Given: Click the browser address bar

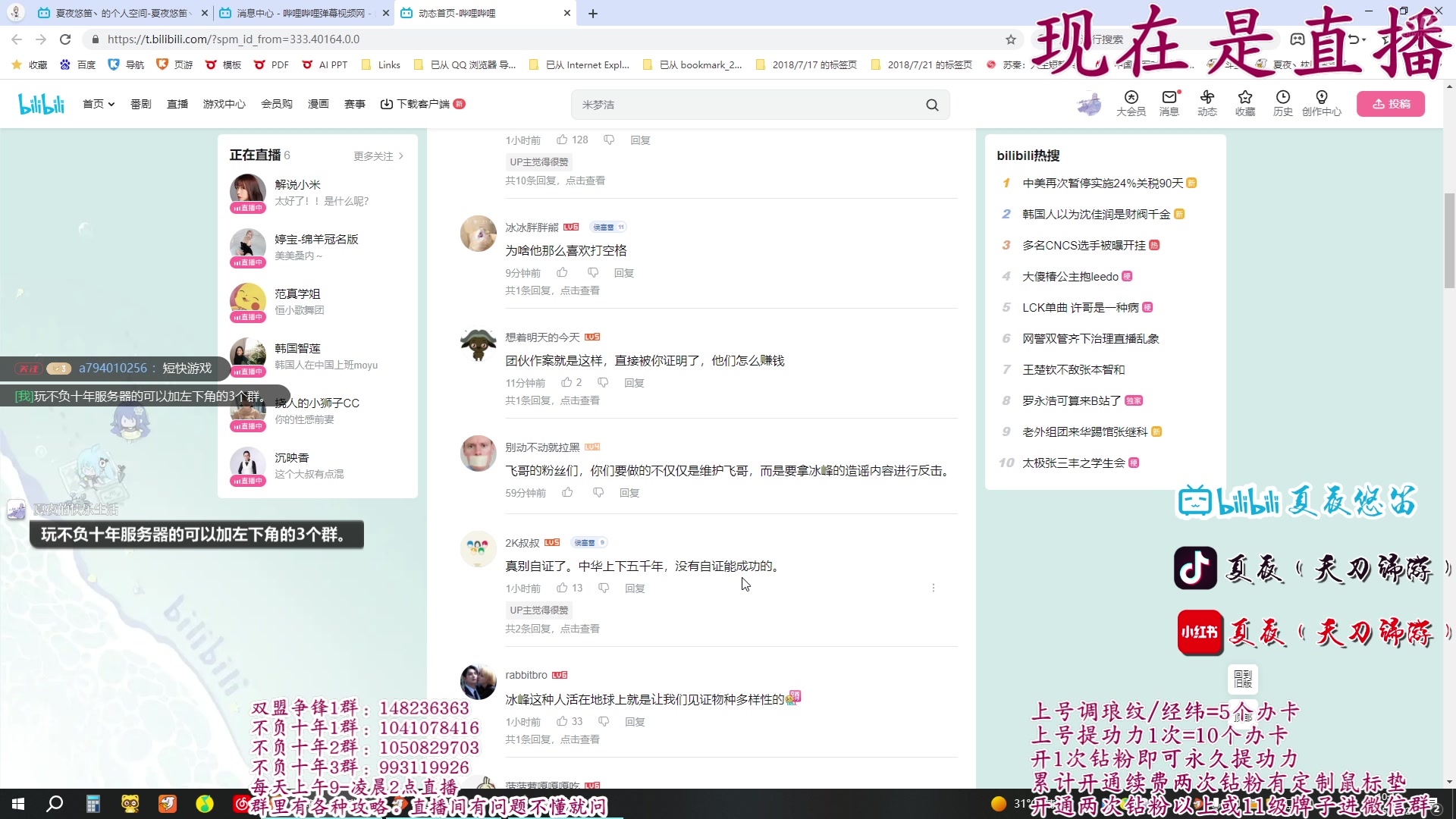Looking at the screenshot, I should tap(546, 39).
